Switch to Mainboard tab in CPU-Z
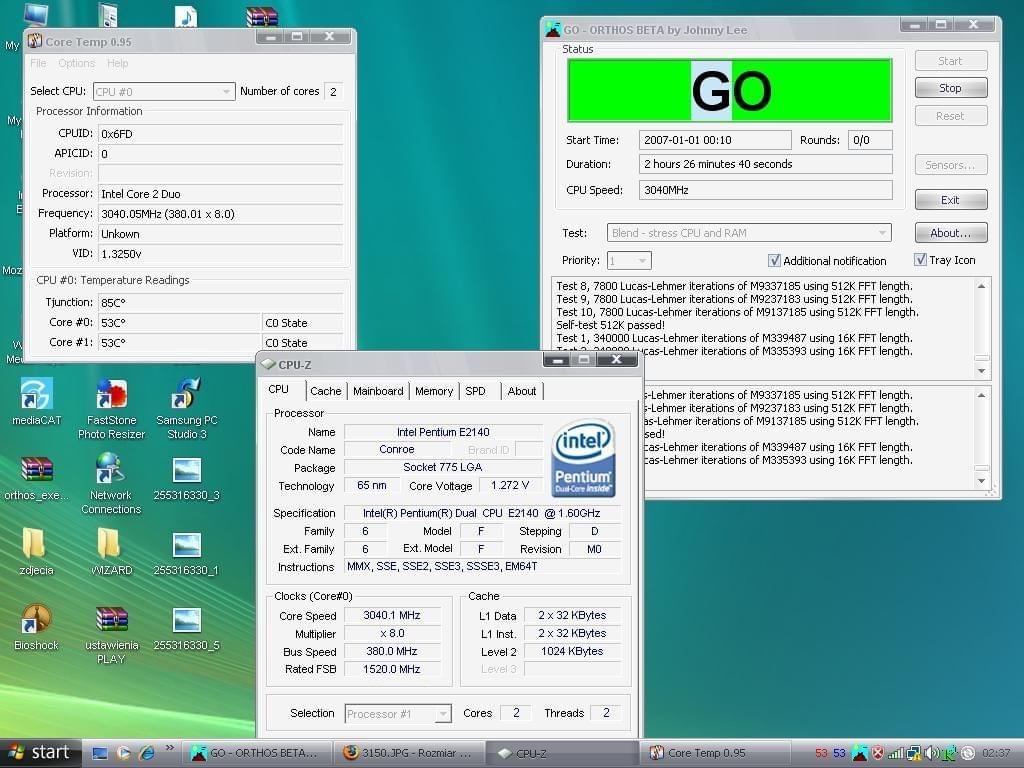Image resolution: width=1024 pixels, height=768 pixels. click(378, 391)
